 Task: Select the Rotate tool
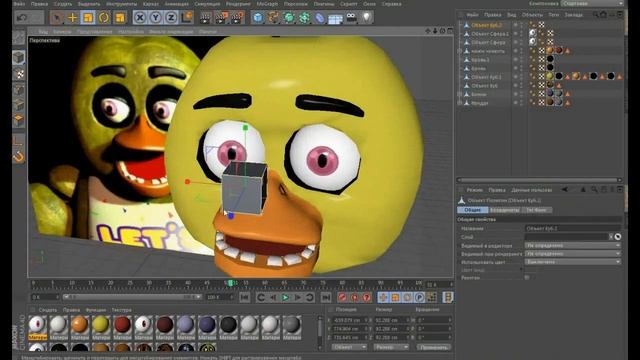pyautogui.click(x=104, y=18)
